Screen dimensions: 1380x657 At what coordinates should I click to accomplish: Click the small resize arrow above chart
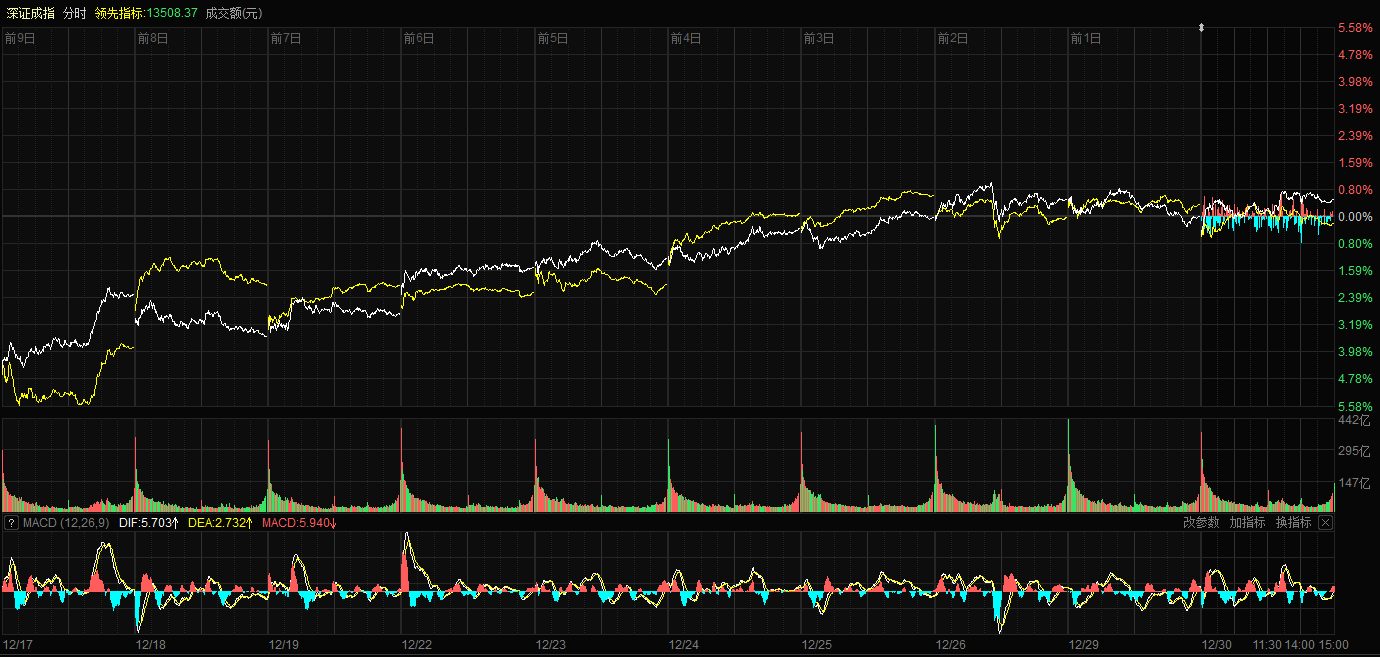1201,28
